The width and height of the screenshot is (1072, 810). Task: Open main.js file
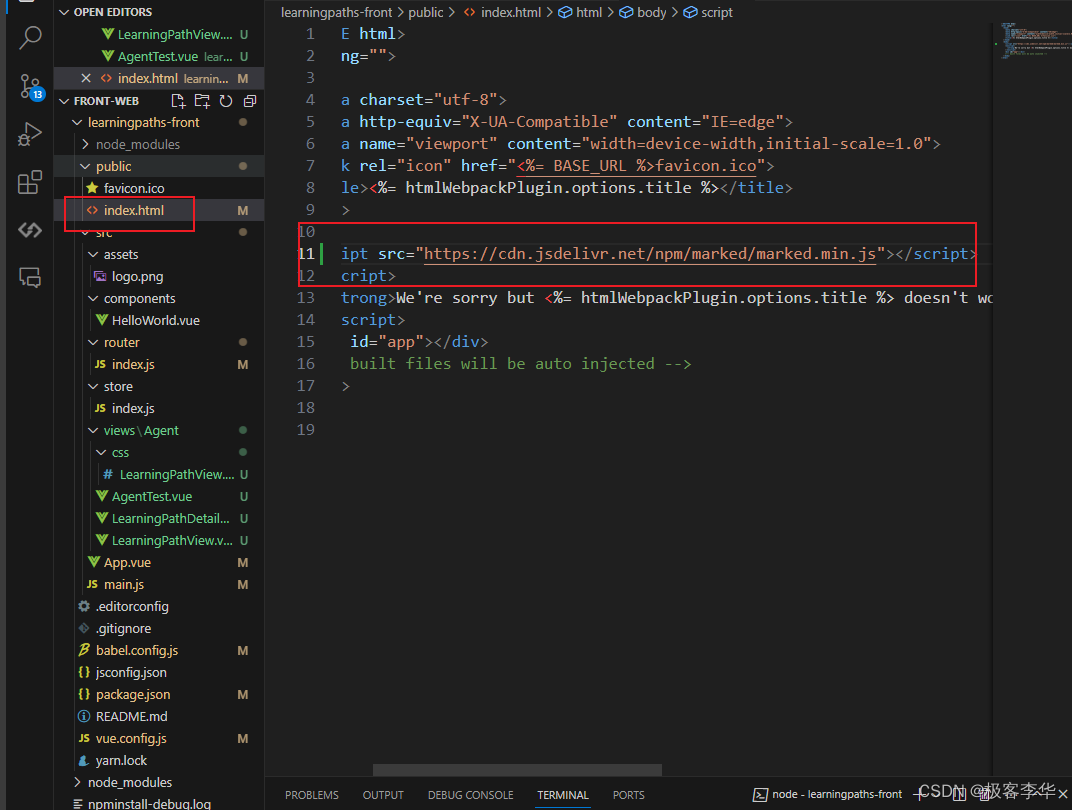point(124,584)
